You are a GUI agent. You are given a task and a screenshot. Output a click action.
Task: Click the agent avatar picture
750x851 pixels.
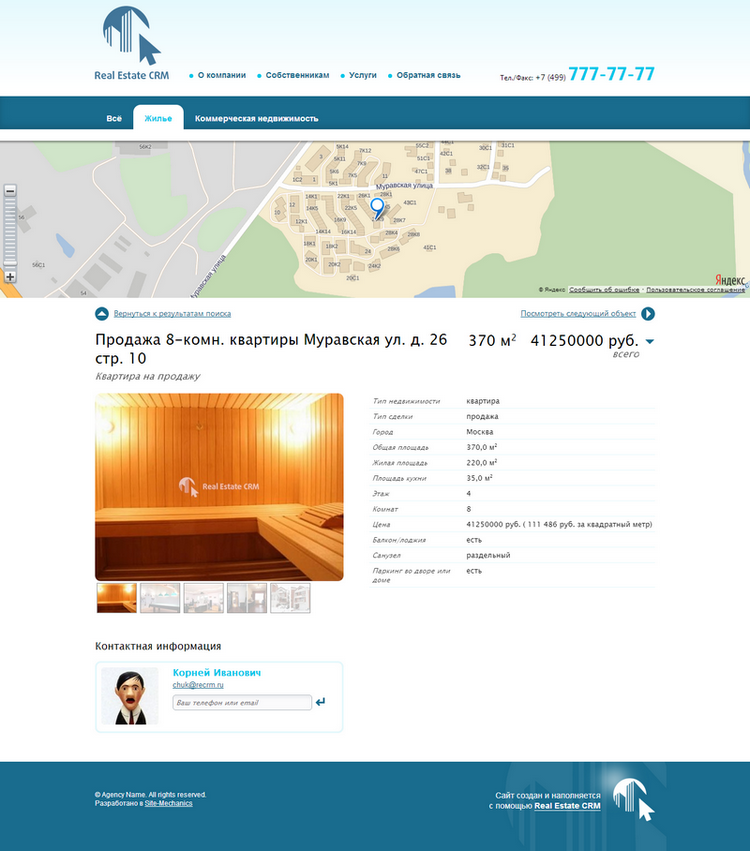pos(130,696)
